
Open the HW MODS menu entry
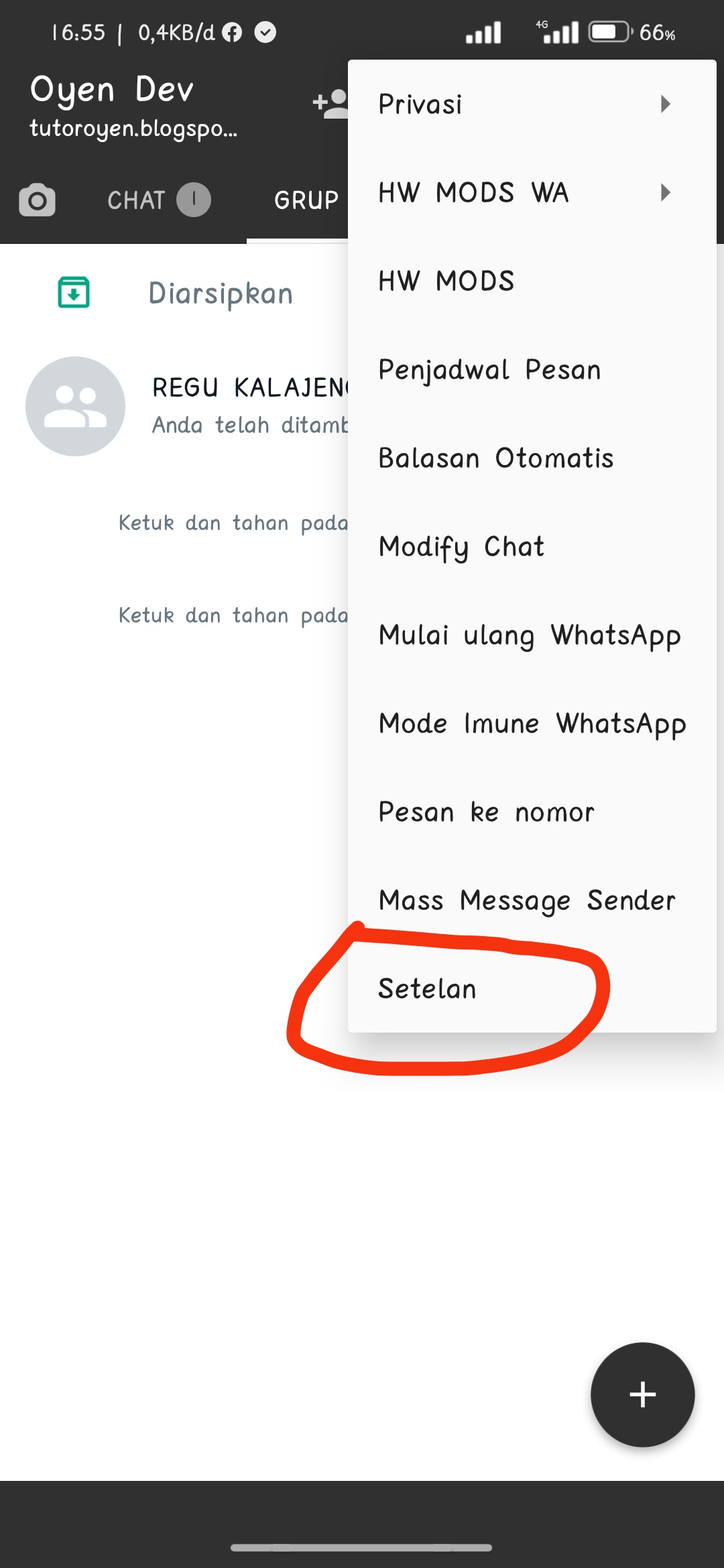[446, 281]
